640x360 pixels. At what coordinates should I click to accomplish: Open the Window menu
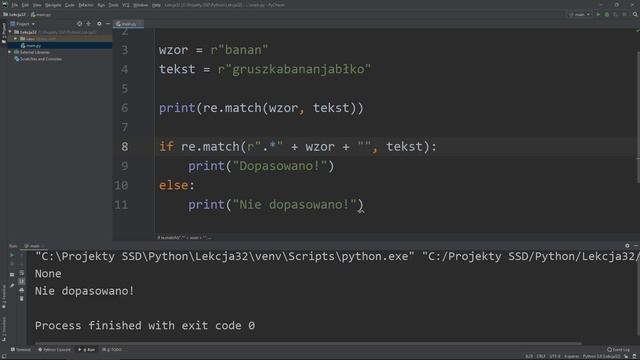point(140,5)
